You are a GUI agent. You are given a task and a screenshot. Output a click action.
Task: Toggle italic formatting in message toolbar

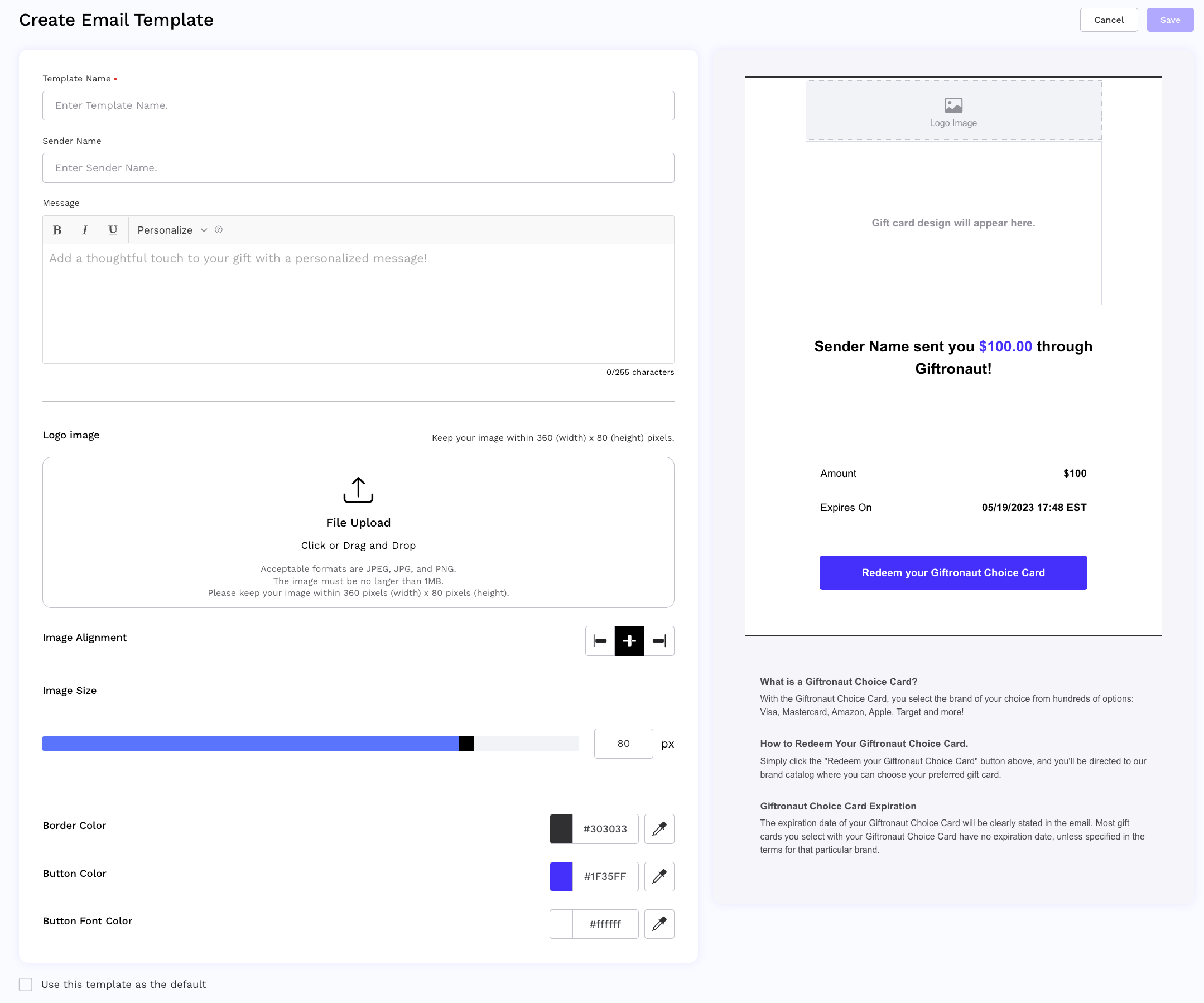click(85, 230)
